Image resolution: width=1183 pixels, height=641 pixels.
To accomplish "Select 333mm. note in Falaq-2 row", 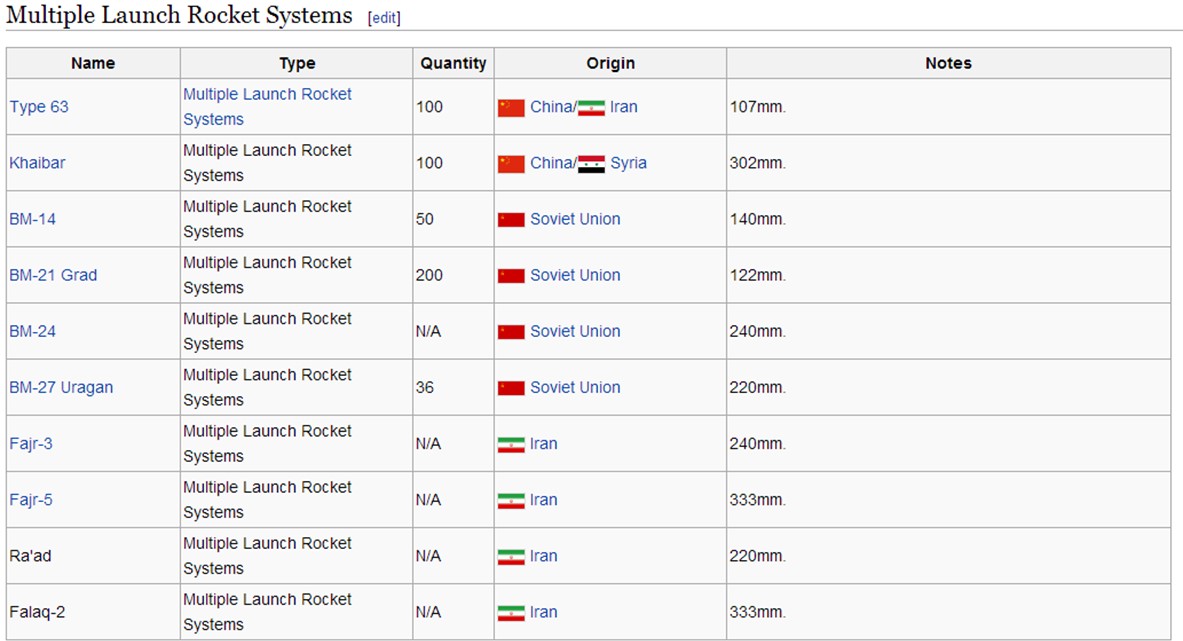I will [x=757, y=612].
